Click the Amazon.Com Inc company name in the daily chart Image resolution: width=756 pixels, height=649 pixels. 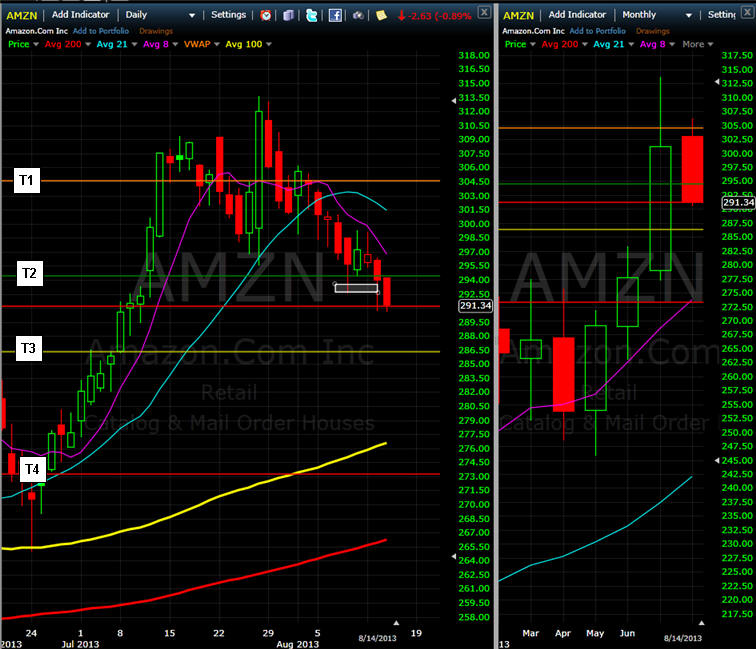coord(37,31)
